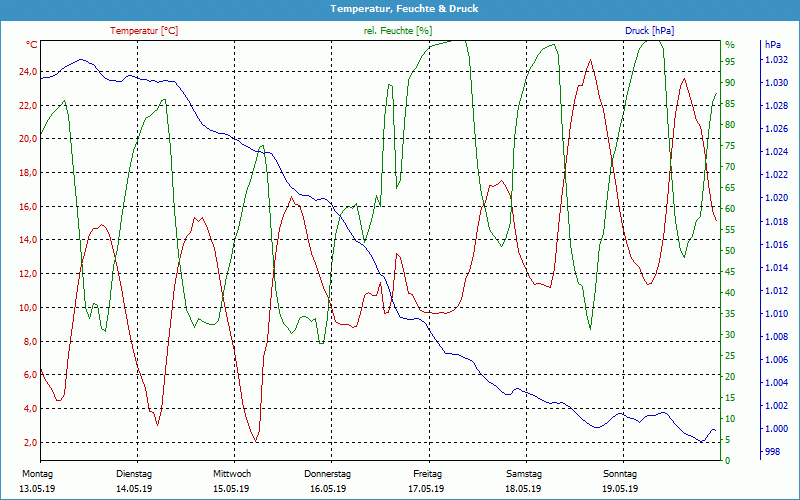
Task: Select the 'Dienstag' day label
Action: (134, 474)
